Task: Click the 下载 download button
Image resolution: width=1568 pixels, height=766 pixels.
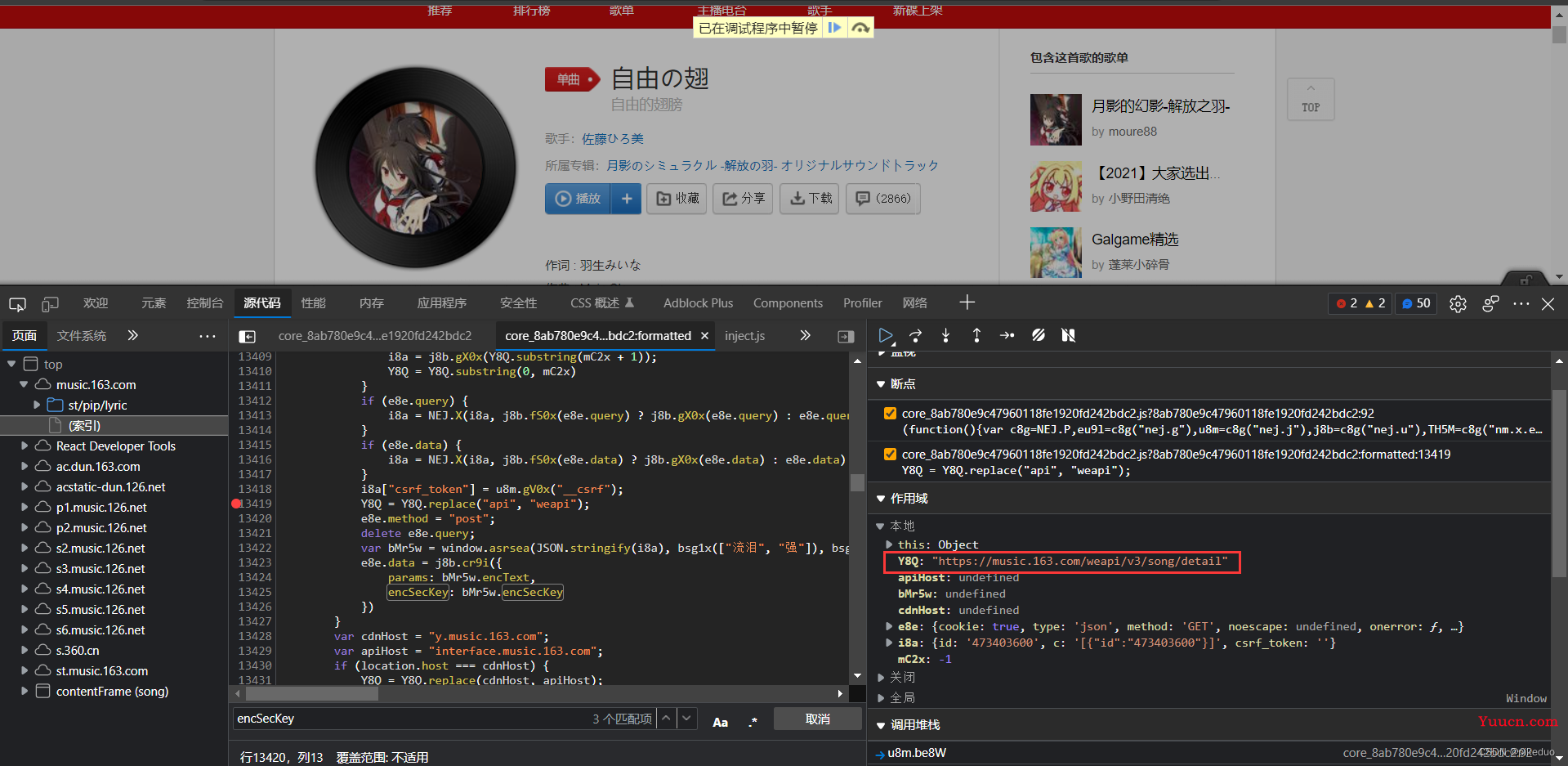Action: click(810, 199)
